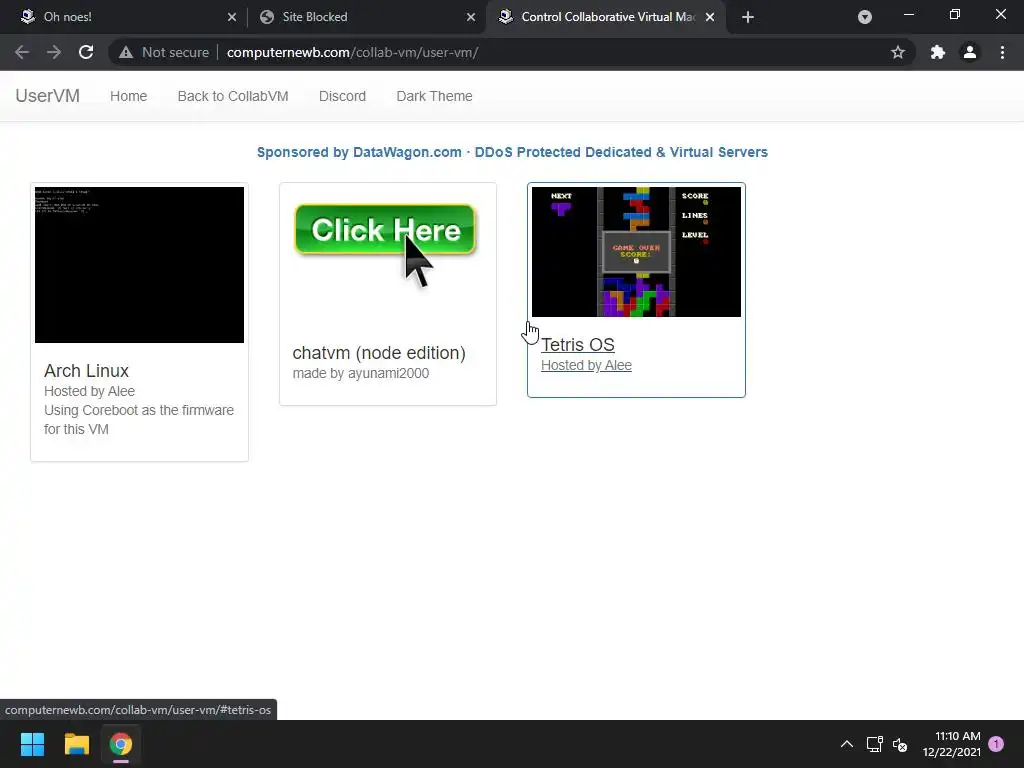This screenshot has width=1024, height=768.
Task: Close the Oh noes! tab
Action: tap(232, 17)
